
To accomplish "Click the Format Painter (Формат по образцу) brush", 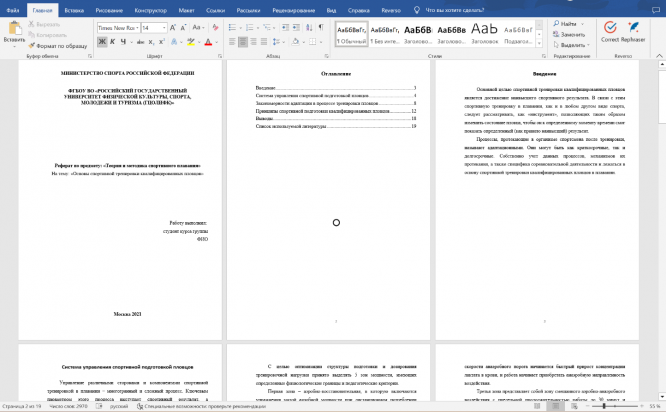I will point(31,45).
